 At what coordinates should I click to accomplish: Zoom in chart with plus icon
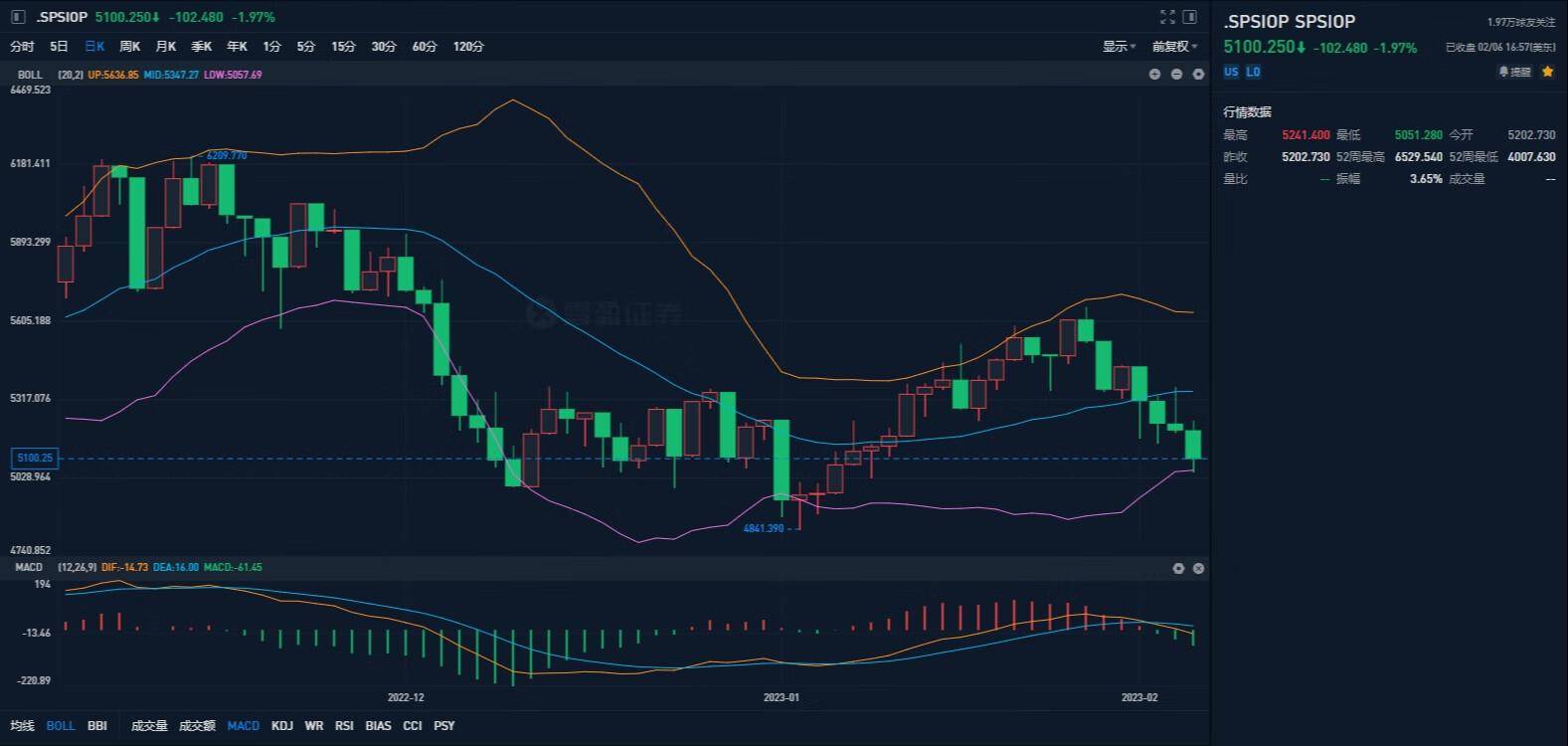pos(1154,75)
